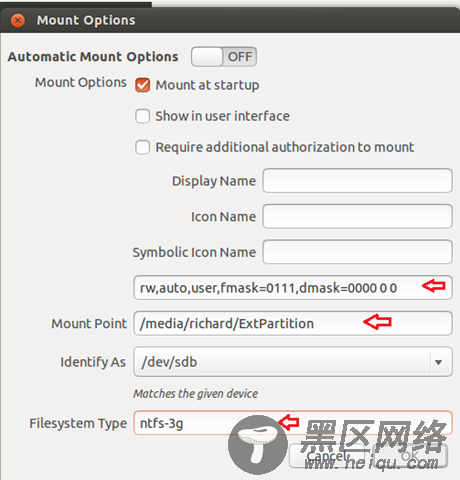Click the Filesystem Type ntfs-3g field
The height and width of the screenshot is (480, 460).
pyautogui.click(x=293, y=423)
